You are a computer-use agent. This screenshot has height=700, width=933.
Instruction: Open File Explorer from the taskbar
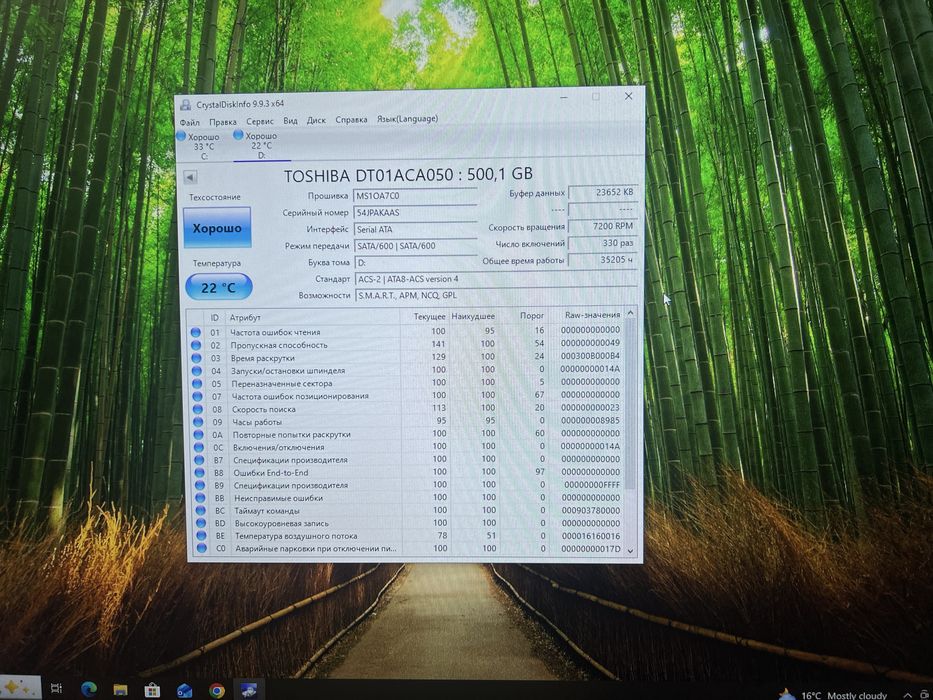coord(121,690)
